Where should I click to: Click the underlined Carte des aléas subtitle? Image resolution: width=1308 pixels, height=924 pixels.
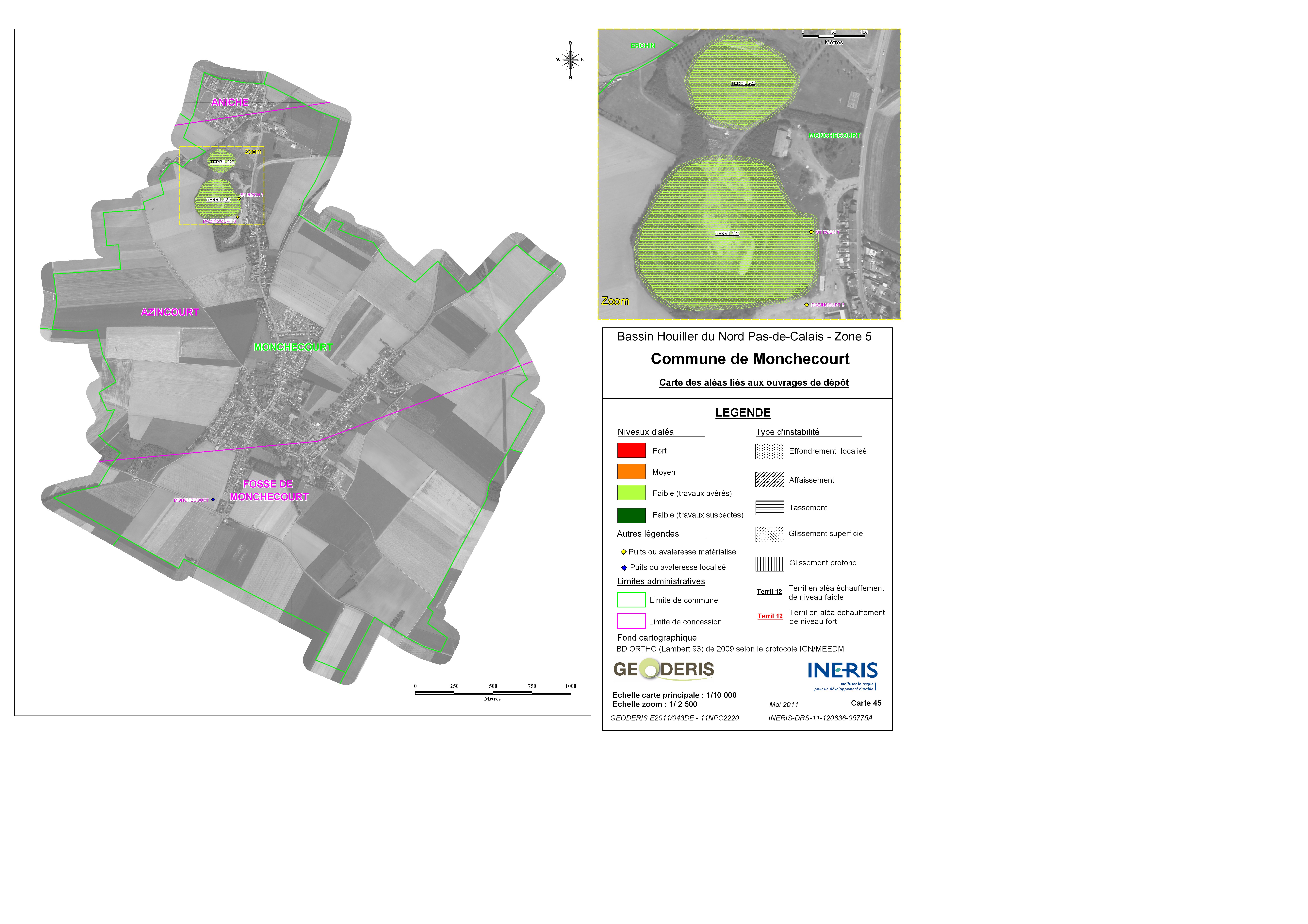coord(754,383)
